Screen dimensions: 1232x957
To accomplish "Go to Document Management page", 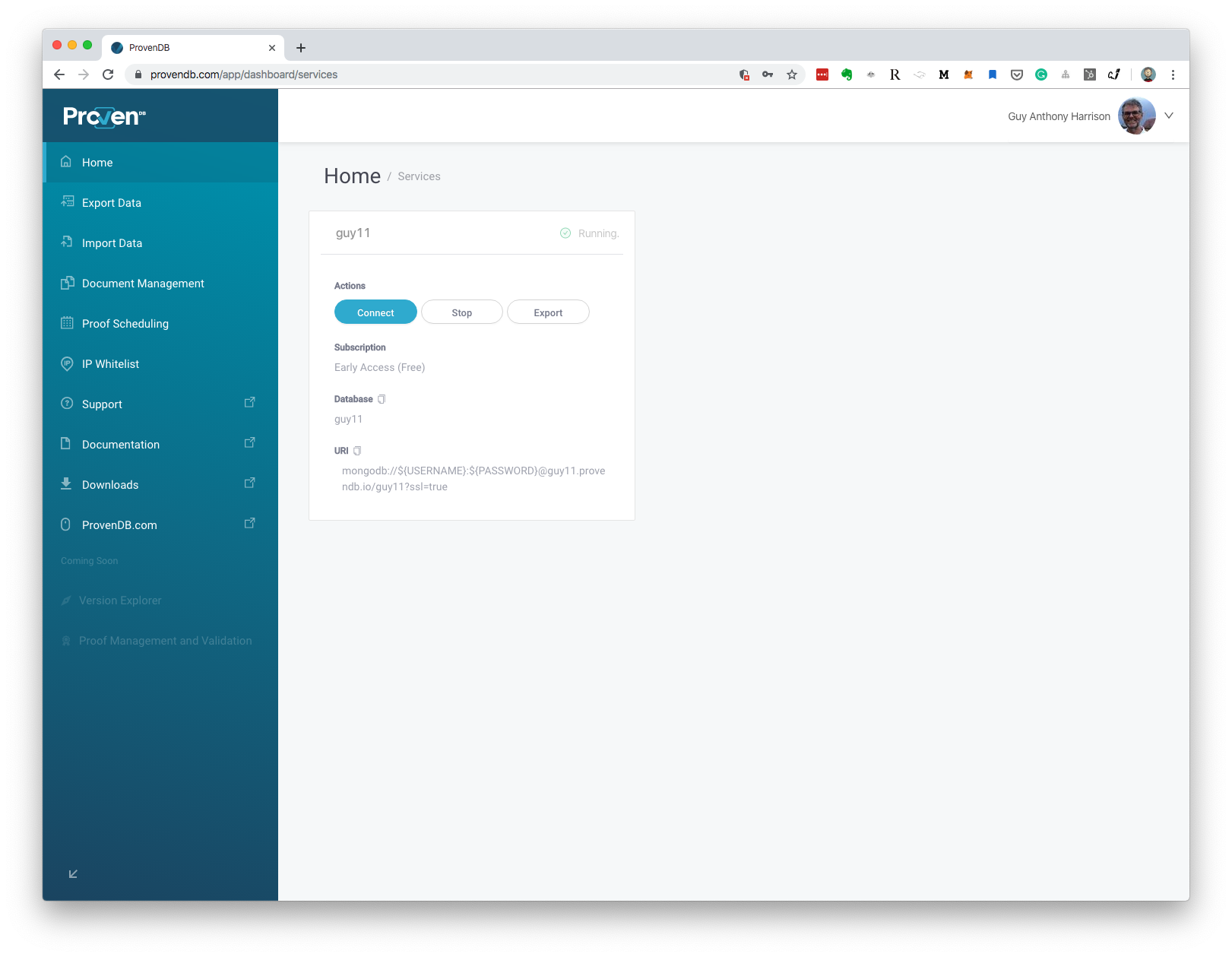I will coord(160,284).
